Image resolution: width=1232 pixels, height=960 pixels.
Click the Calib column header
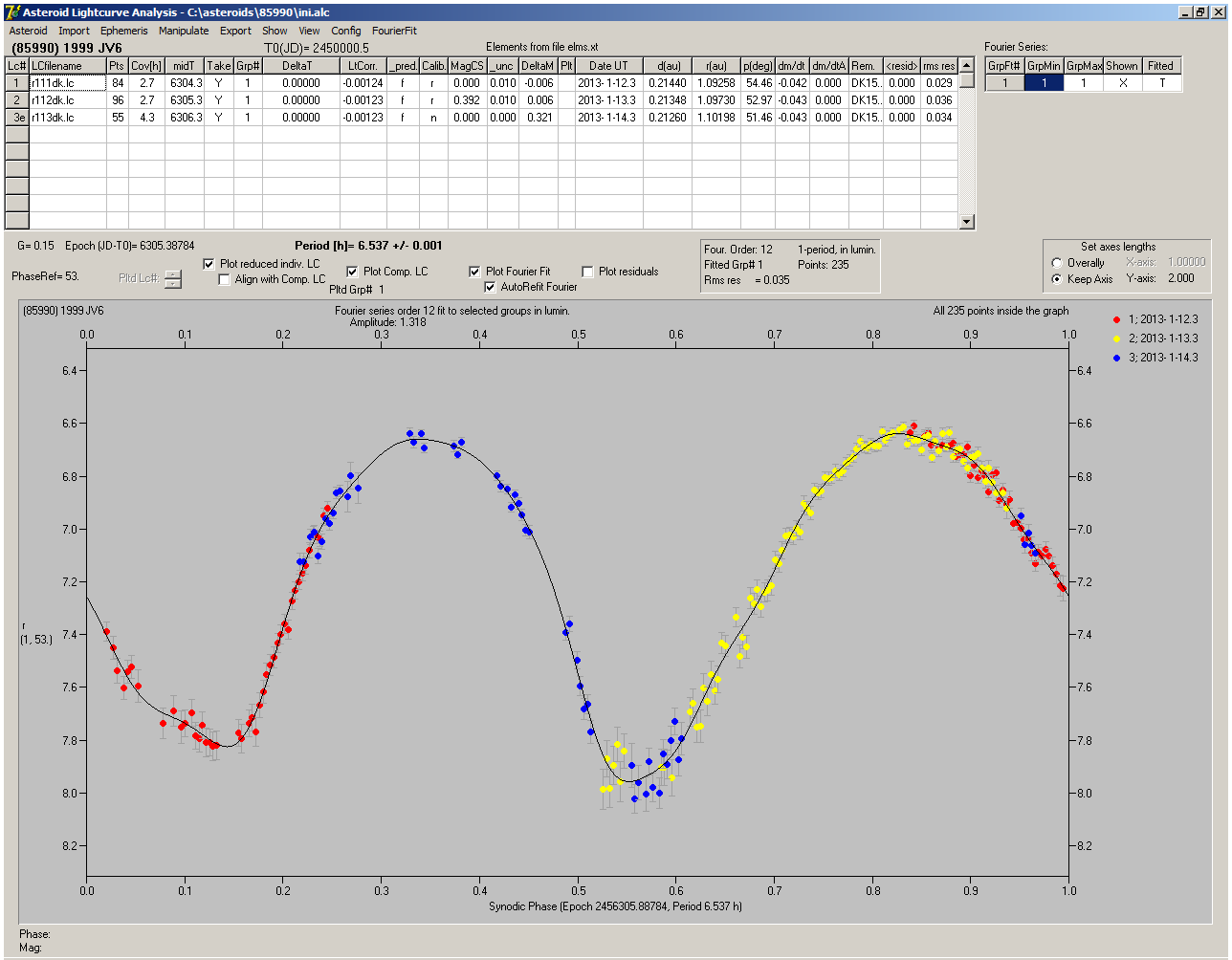pos(432,66)
